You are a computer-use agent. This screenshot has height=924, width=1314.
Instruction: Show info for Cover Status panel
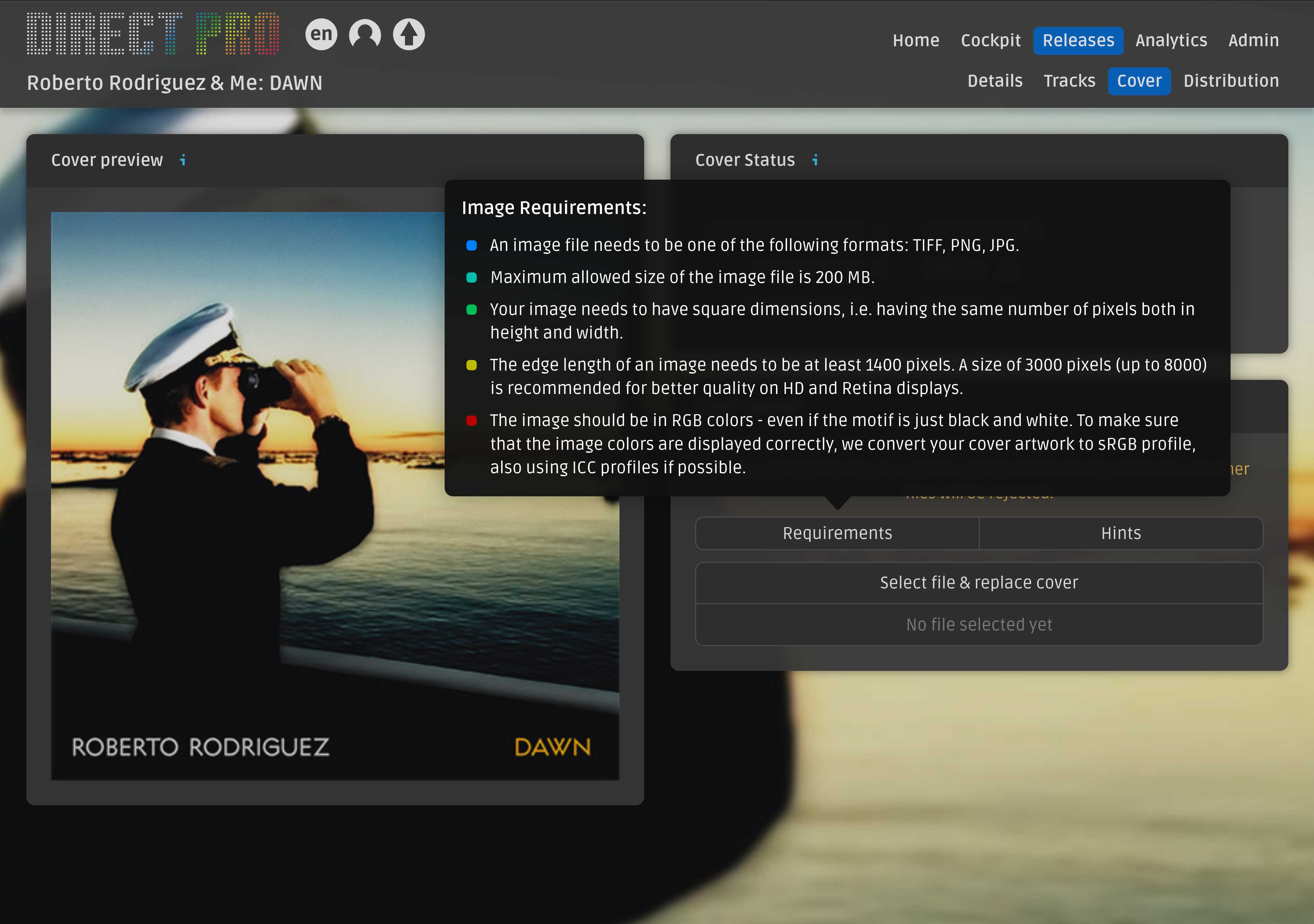click(x=815, y=160)
